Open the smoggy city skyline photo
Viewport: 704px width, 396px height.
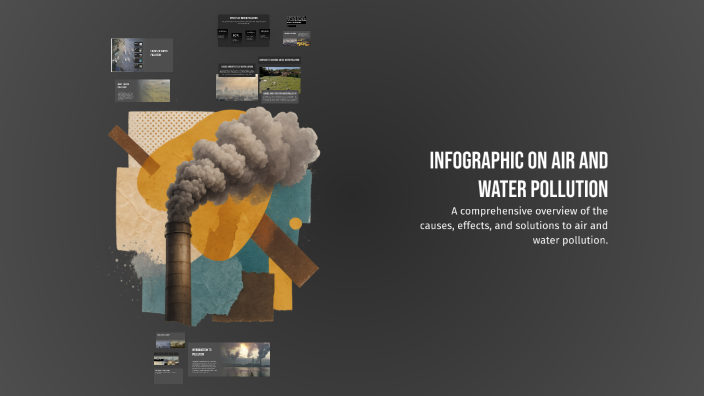(x=237, y=88)
